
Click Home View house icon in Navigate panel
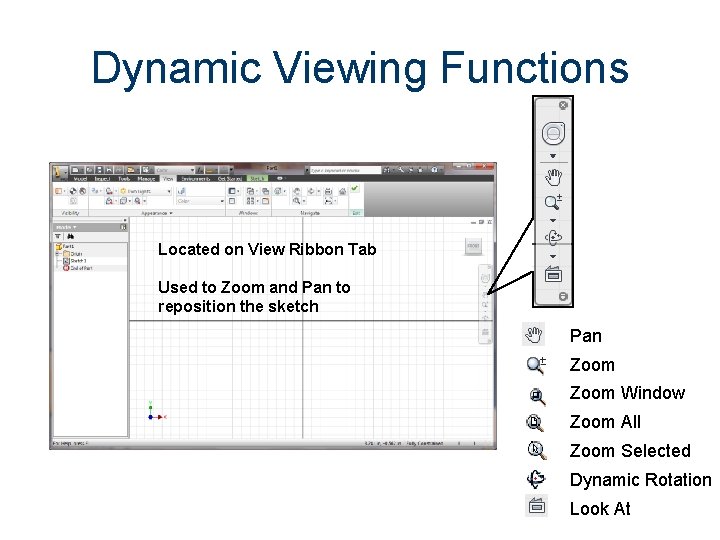(342, 191)
